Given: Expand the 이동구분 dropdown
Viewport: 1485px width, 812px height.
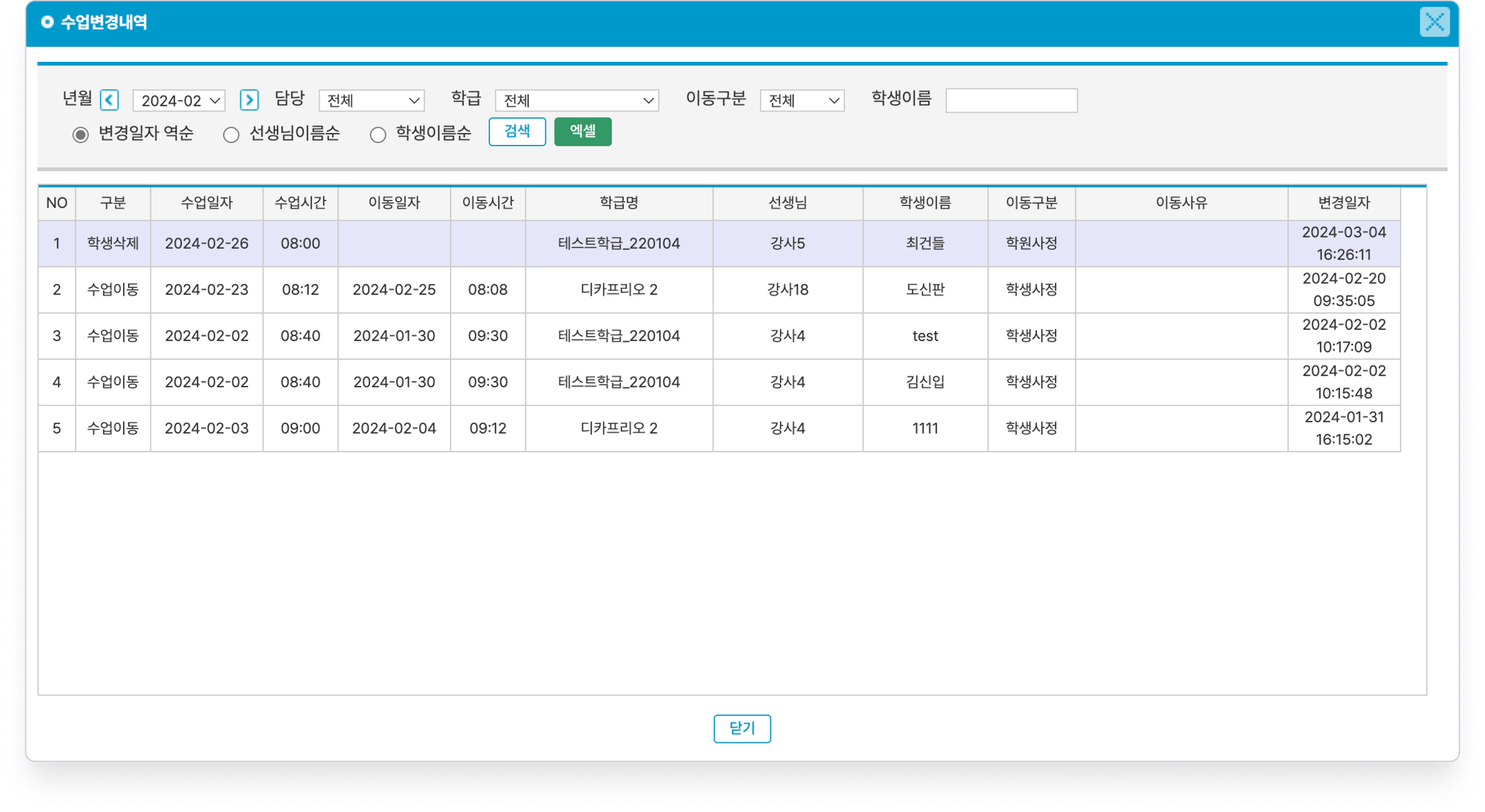Looking at the screenshot, I should point(802,100).
